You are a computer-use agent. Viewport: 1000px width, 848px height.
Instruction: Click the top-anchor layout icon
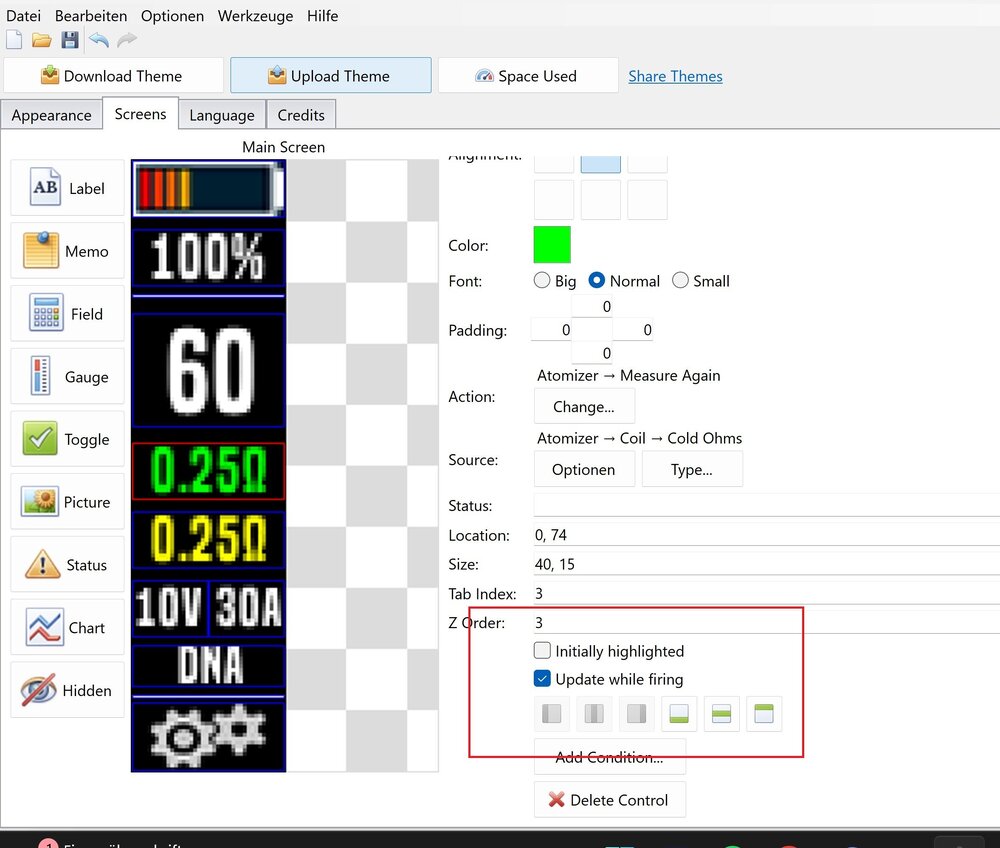764,713
